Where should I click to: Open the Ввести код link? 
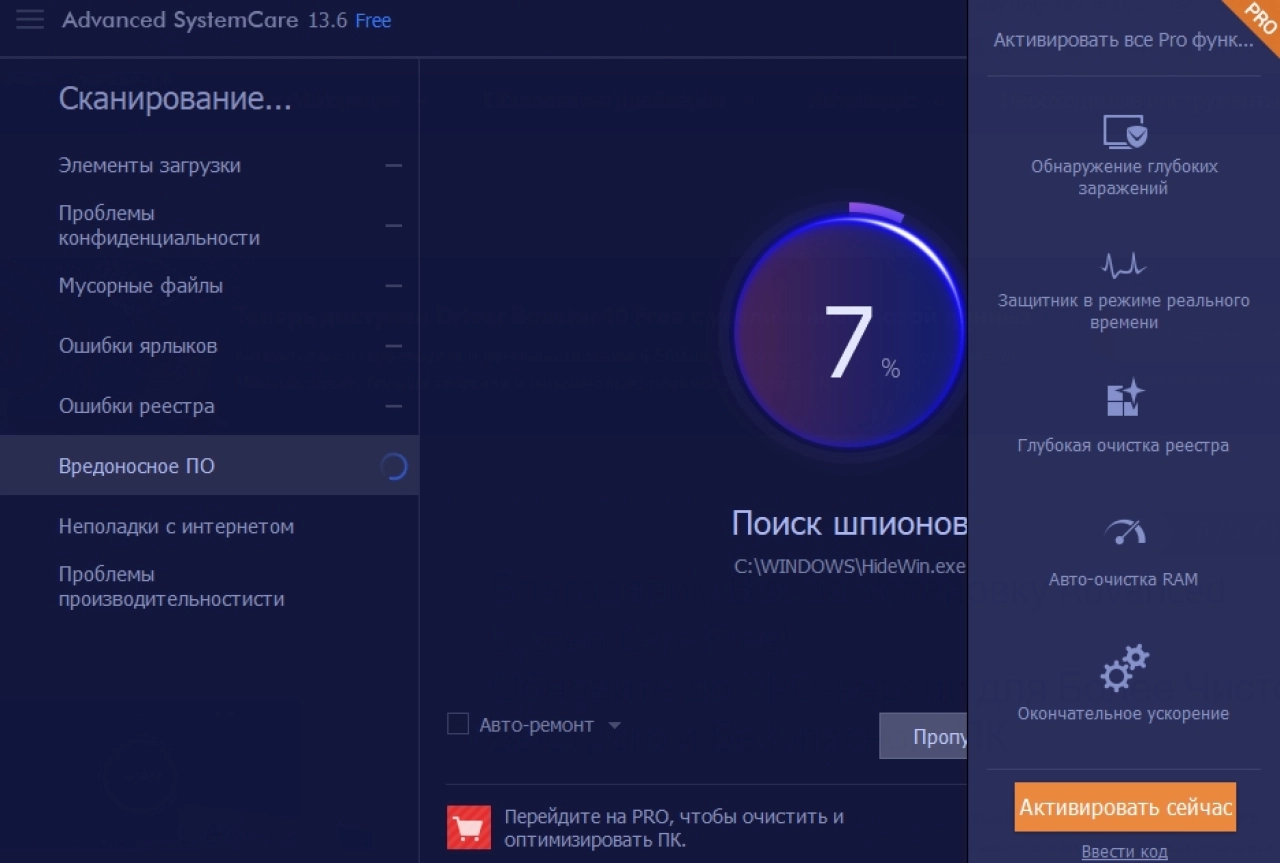pyautogui.click(x=1124, y=852)
